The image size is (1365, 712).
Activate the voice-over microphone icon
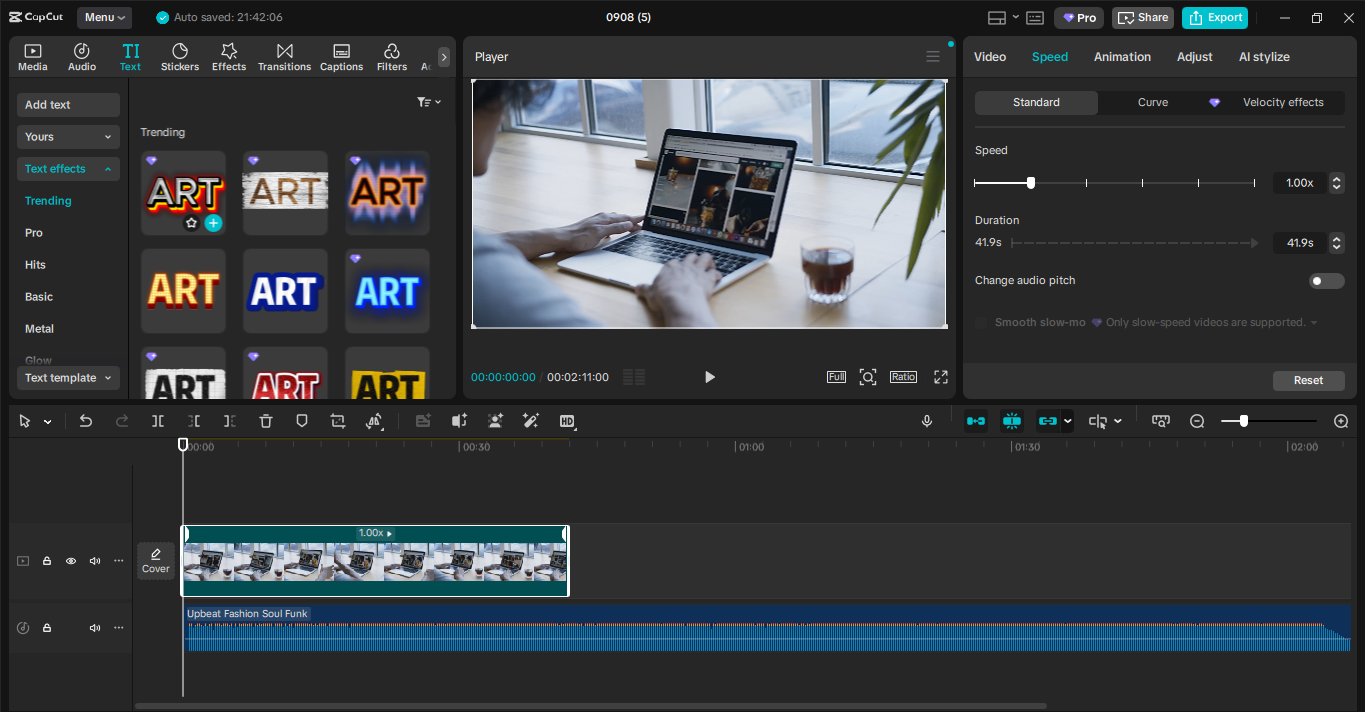[926, 421]
